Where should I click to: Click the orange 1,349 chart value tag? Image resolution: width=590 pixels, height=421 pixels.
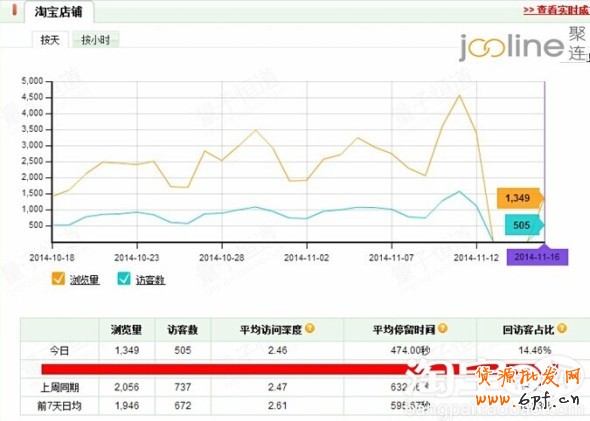[520, 198]
